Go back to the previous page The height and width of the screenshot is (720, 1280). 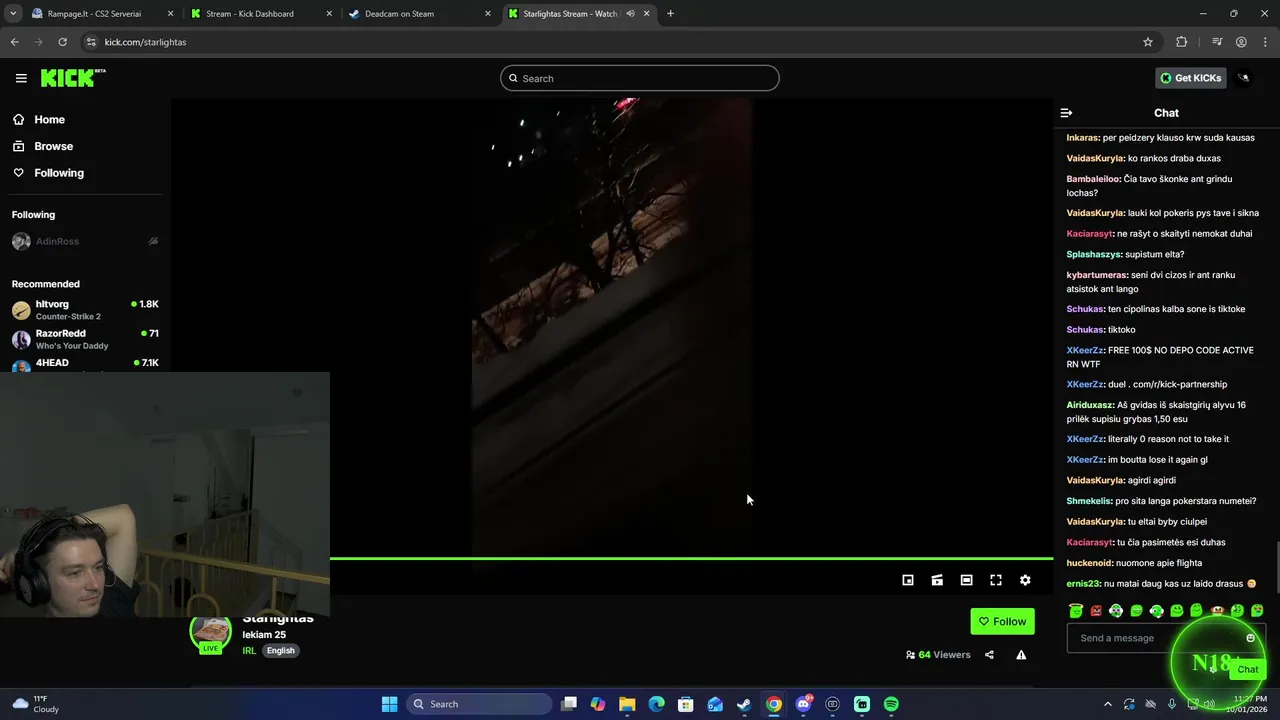click(x=14, y=42)
